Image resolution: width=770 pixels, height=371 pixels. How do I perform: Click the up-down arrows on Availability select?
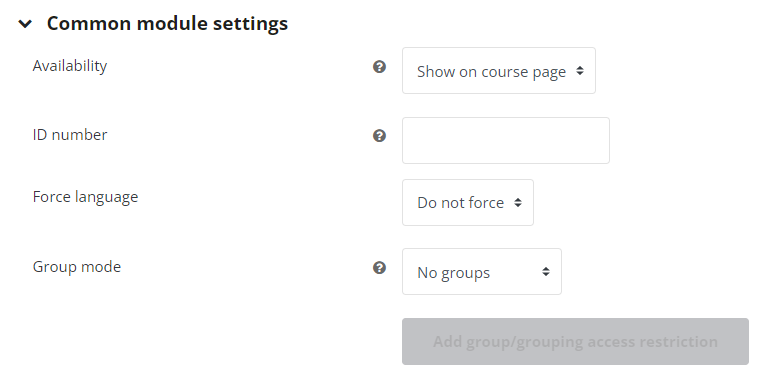point(580,71)
